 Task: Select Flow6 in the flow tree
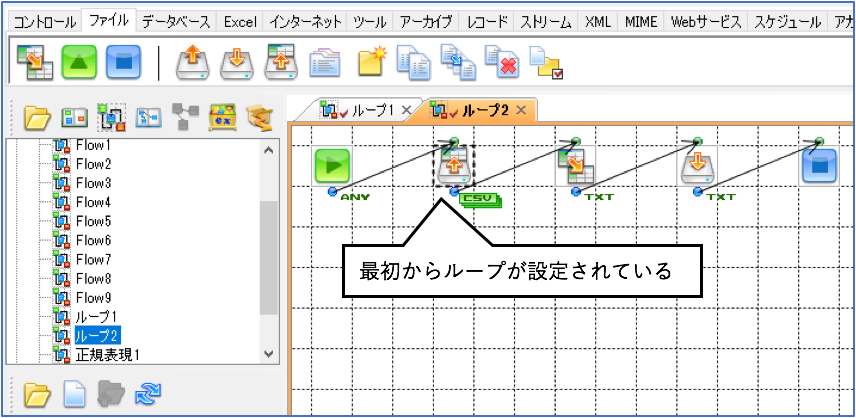point(93,240)
